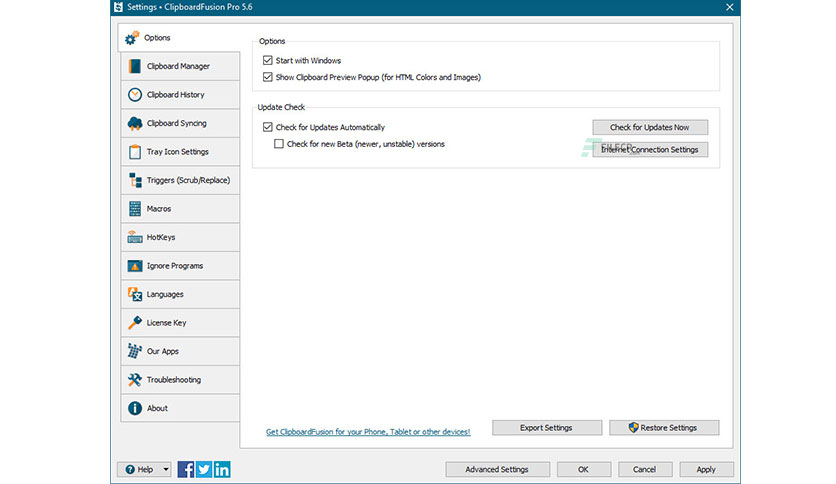Image resolution: width=836 pixels, height=484 pixels.
Task: Open the Facebook page icon
Action: (x=186, y=470)
